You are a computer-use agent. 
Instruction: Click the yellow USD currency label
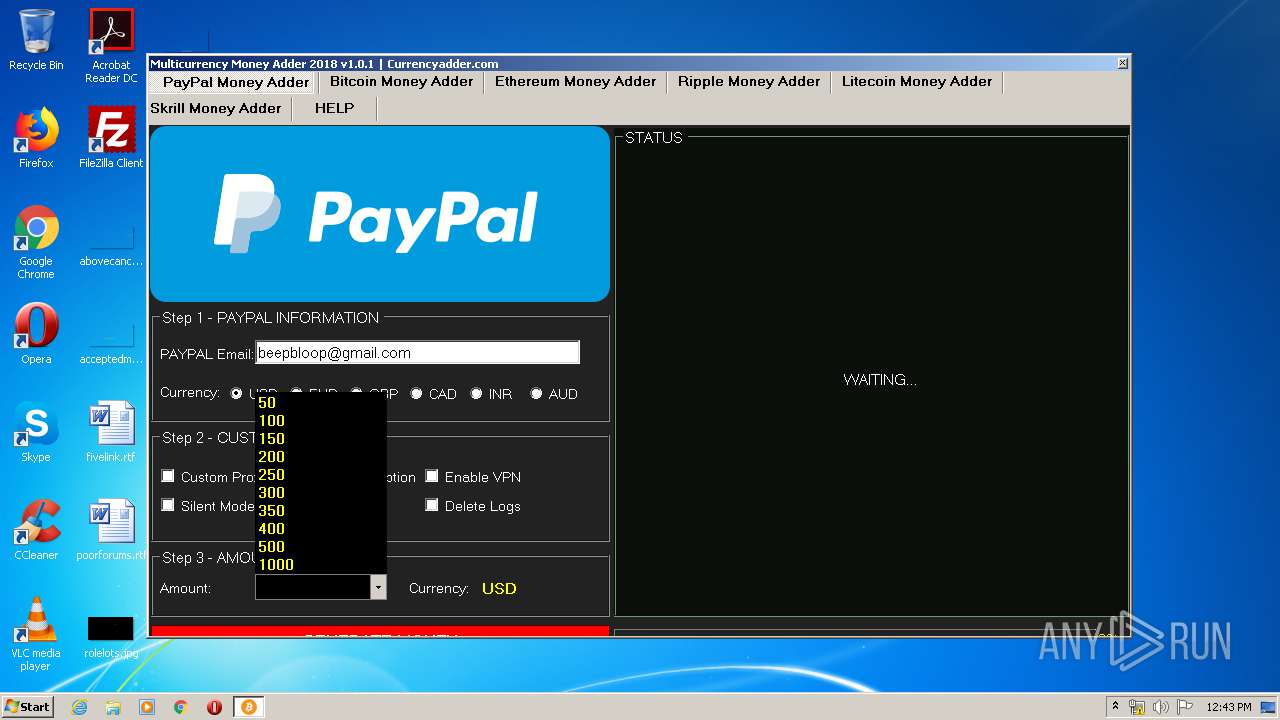point(499,588)
